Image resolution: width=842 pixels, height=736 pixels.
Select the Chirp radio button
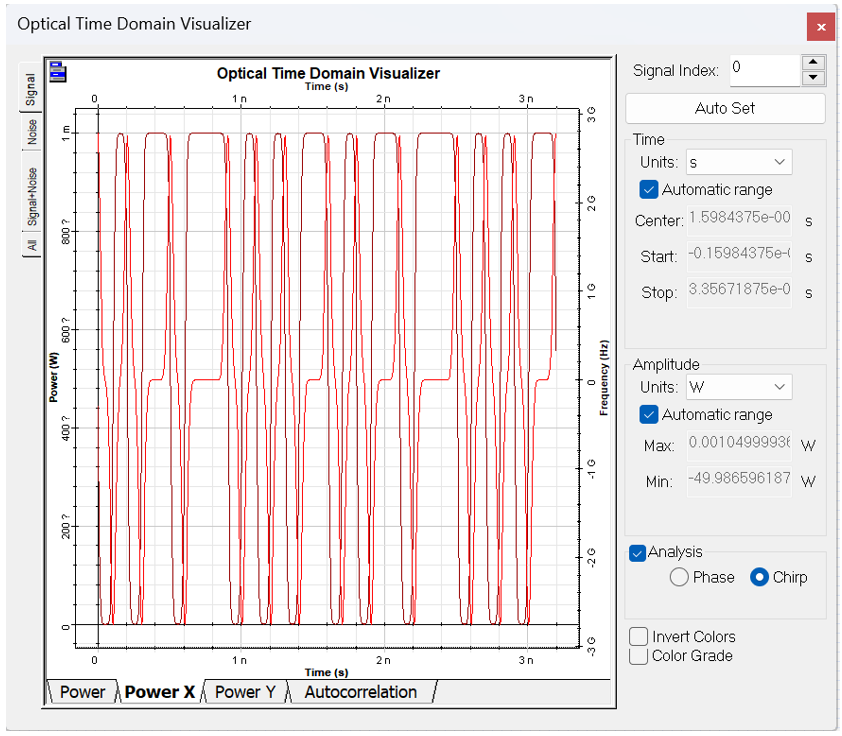coord(759,577)
